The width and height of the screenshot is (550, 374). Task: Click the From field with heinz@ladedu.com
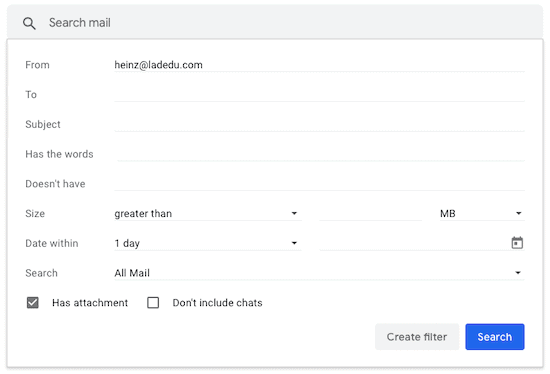pos(319,65)
